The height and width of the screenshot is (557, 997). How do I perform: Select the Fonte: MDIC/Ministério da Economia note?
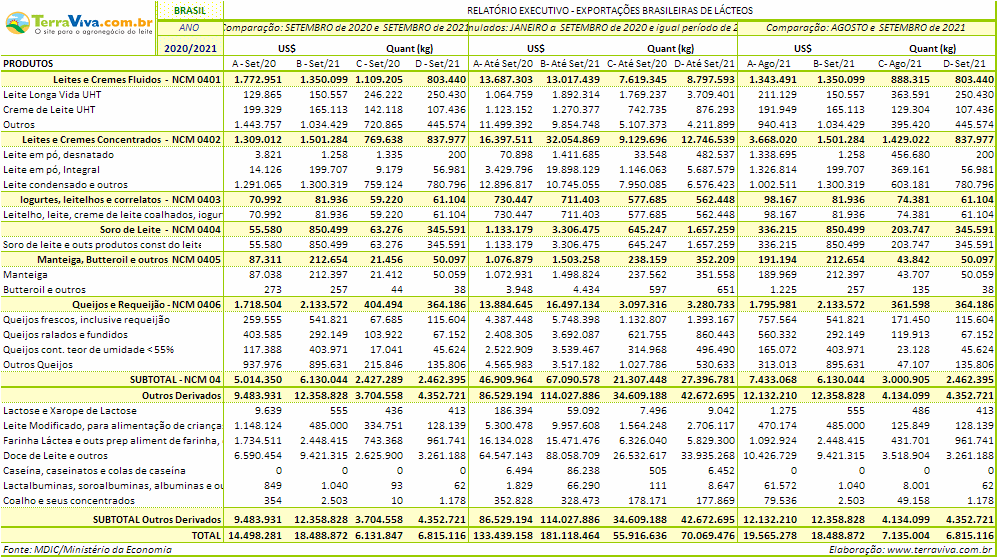point(87,550)
